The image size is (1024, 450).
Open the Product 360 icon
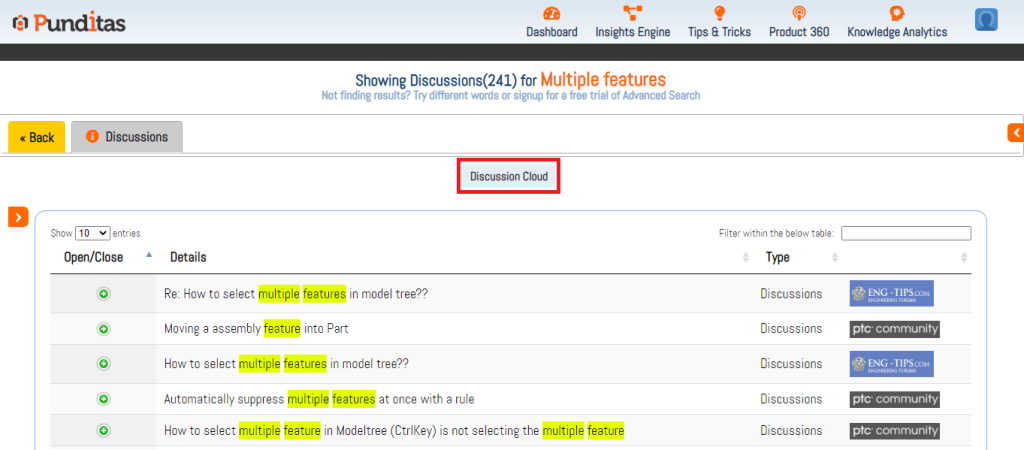(x=798, y=14)
